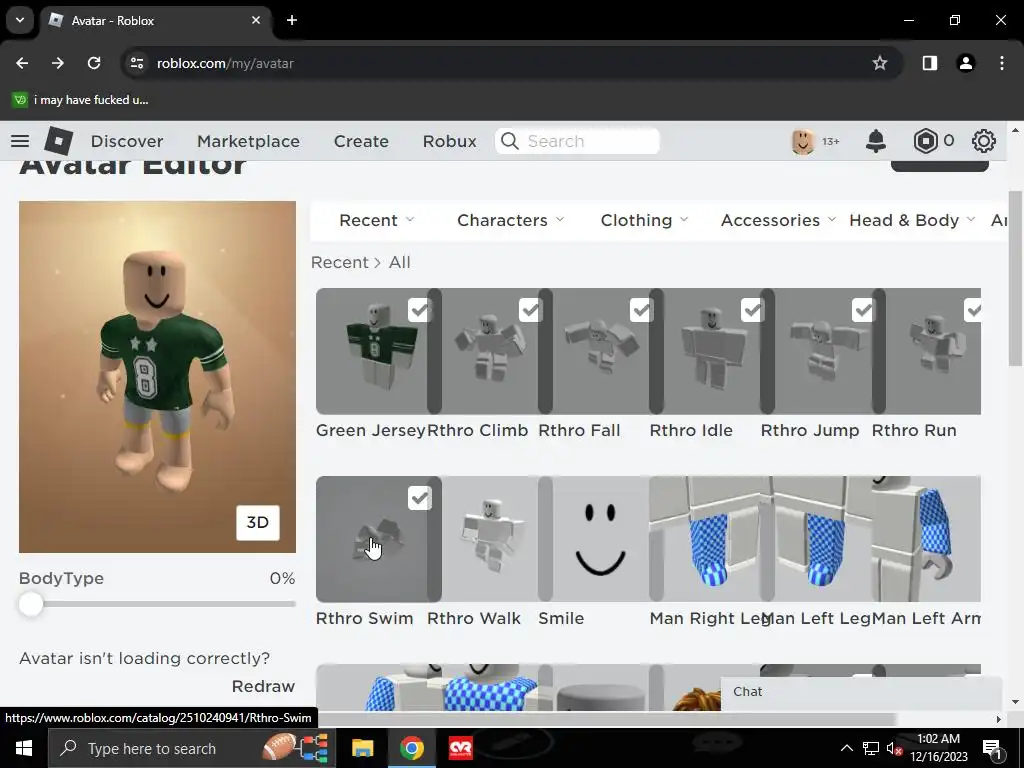Open the Discover page
This screenshot has height=768, width=1024.
point(127,141)
